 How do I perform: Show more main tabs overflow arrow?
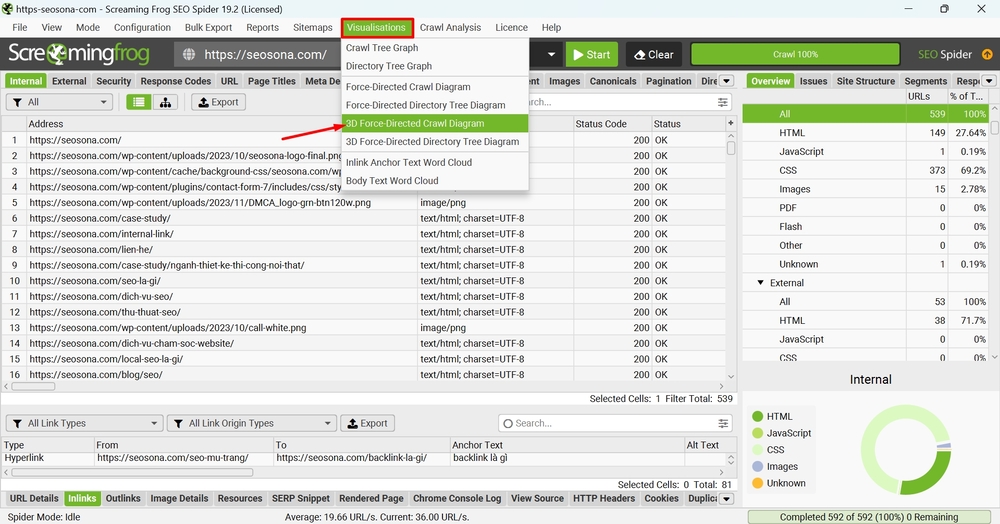(726, 81)
